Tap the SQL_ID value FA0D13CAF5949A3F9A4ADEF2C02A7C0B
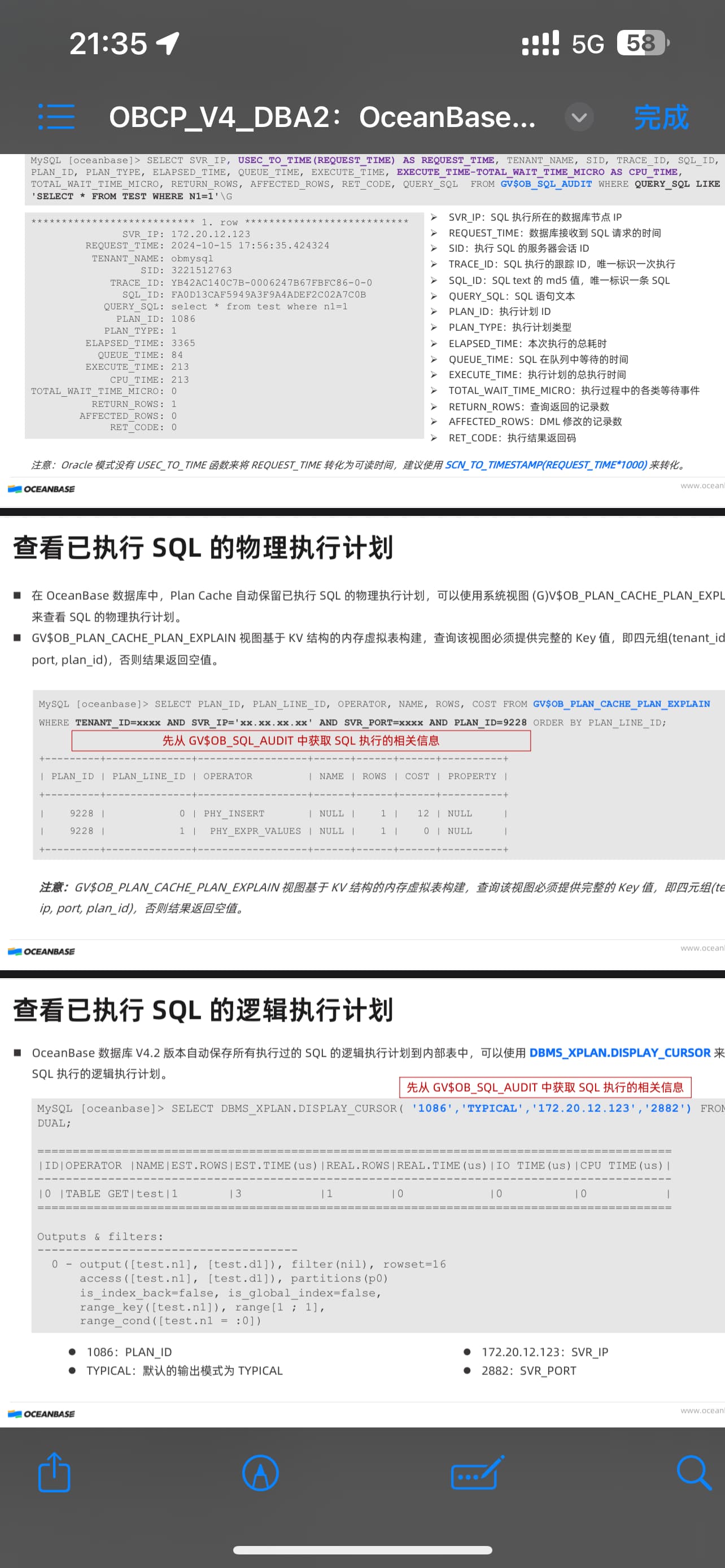The height and width of the screenshot is (1568, 725). pos(268,294)
